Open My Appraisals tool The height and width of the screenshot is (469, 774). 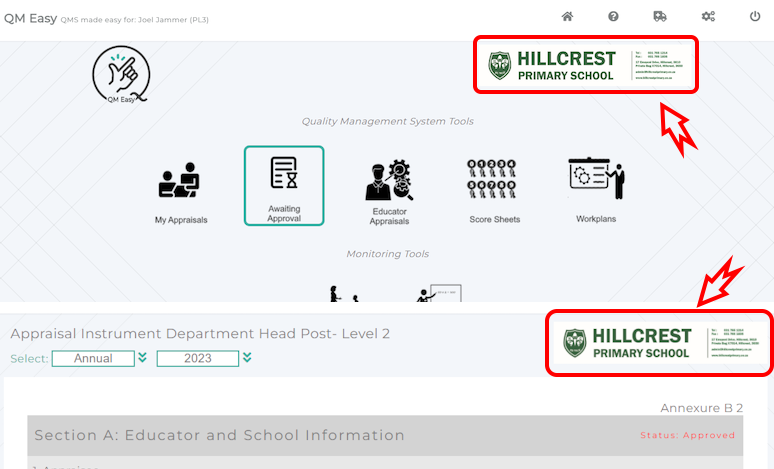(x=179, y=190)
